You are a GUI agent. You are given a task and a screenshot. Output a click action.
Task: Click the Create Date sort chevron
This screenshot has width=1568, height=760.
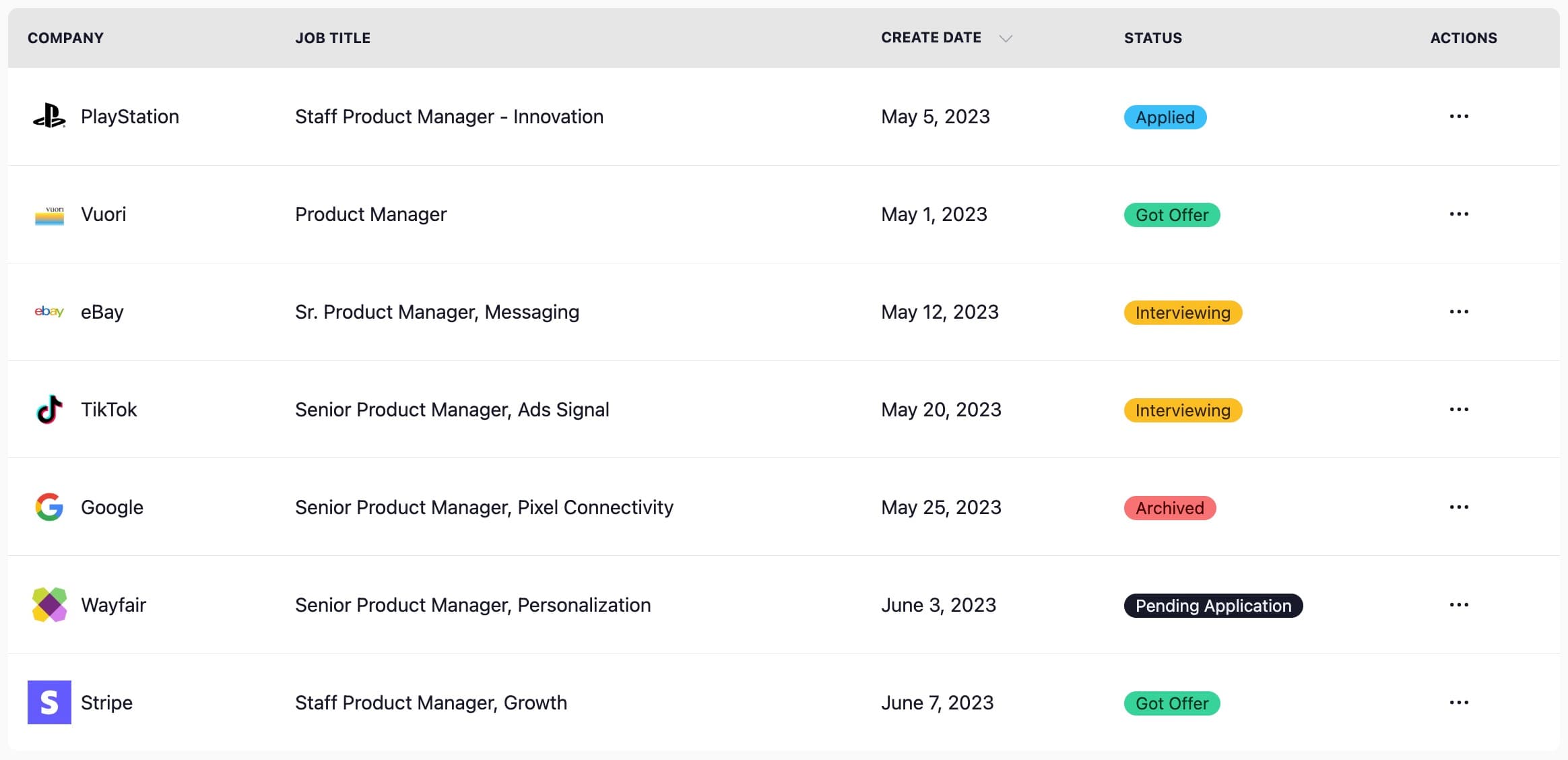1005,38
